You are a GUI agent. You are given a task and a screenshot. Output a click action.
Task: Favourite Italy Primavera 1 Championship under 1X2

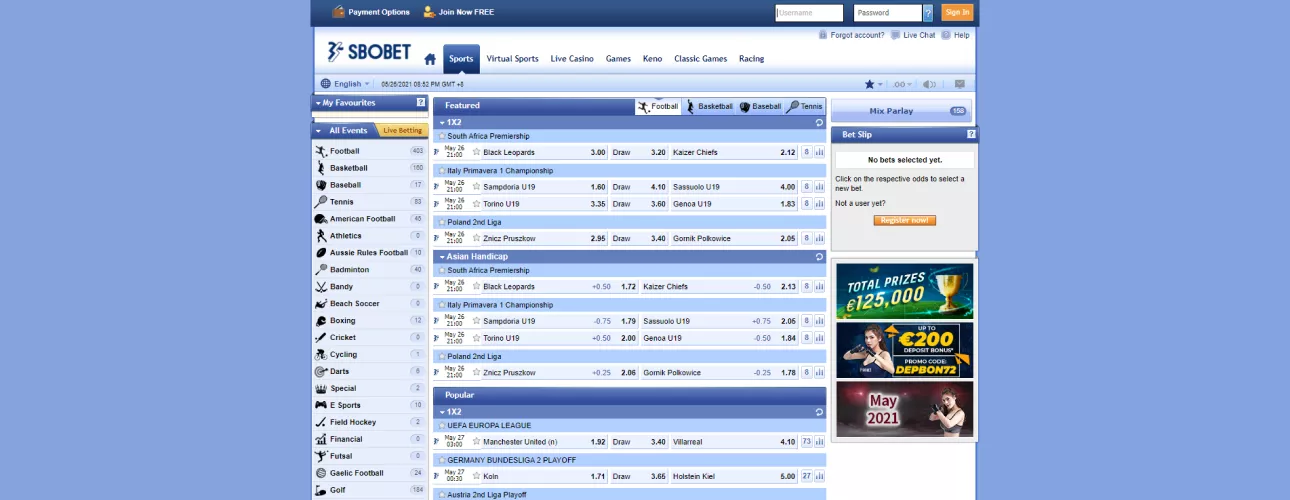pos(441,171)
